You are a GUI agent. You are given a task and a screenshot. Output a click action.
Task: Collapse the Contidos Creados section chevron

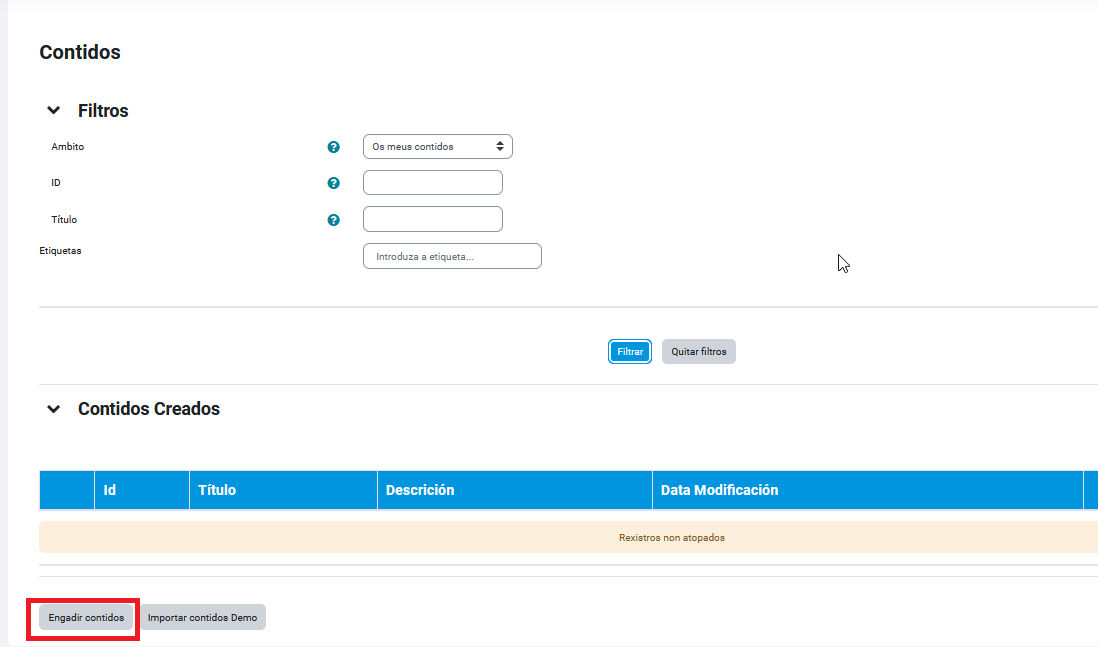pos(54,409)
